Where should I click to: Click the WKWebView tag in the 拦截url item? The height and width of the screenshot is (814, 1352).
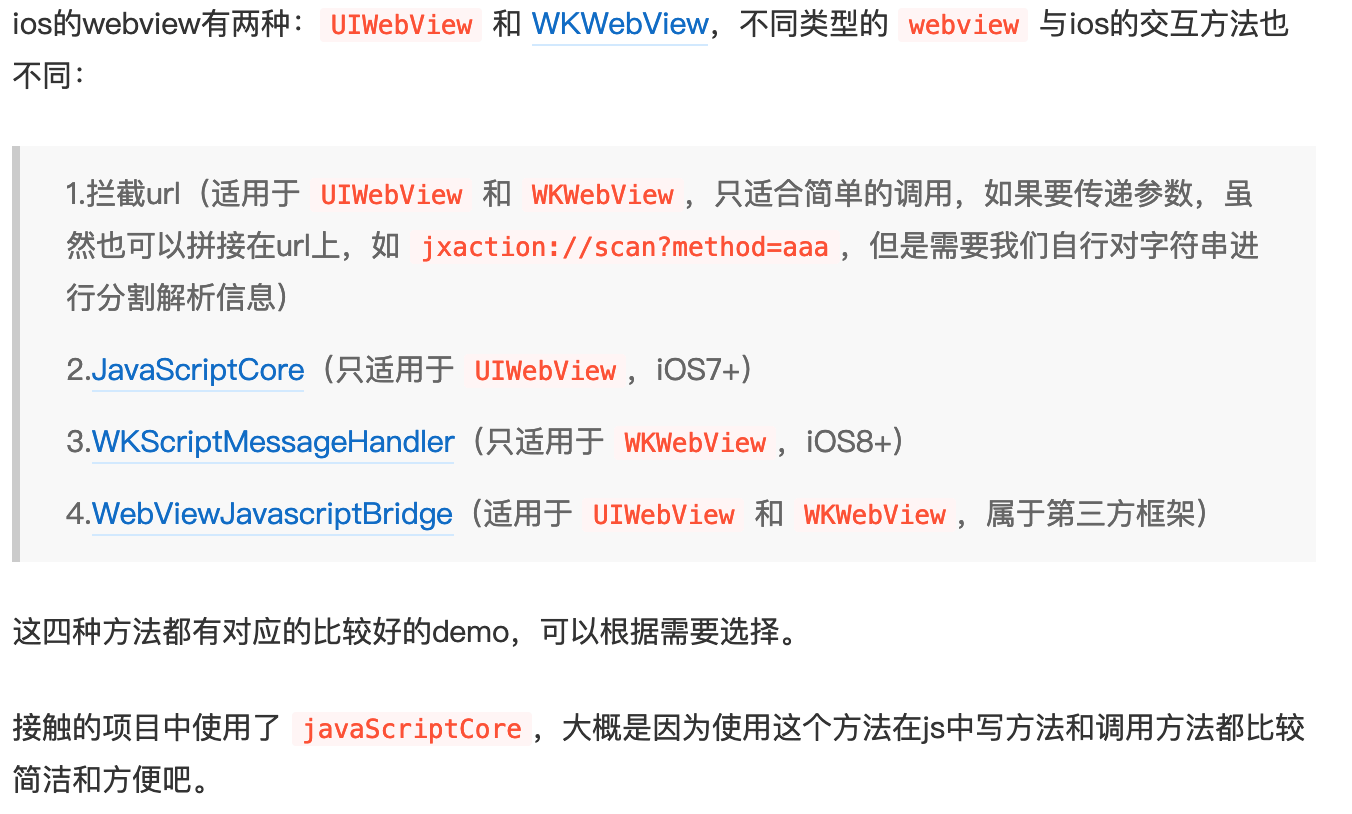click(x=602, y=195)
